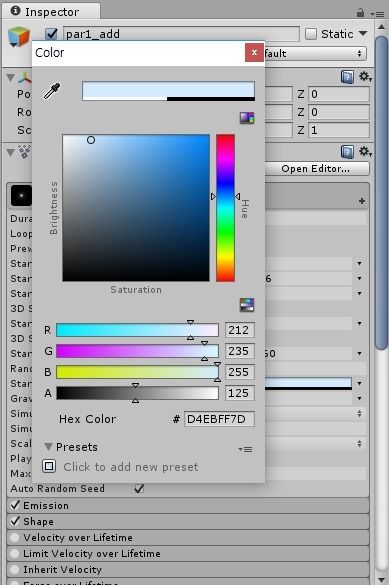The width and height of the screenshot is (389, 585).
Task: Click the par1_add name field
Action: (181, 34)
